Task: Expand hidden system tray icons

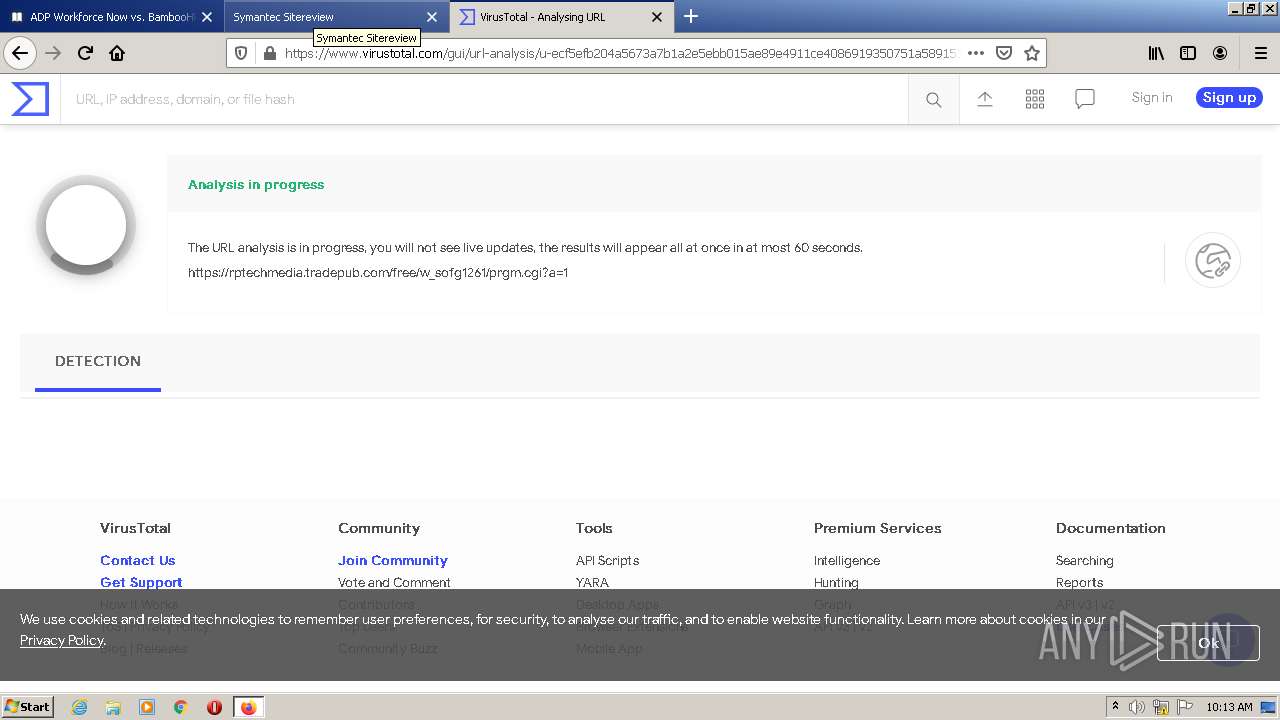Action: [x=1115, y=707]
